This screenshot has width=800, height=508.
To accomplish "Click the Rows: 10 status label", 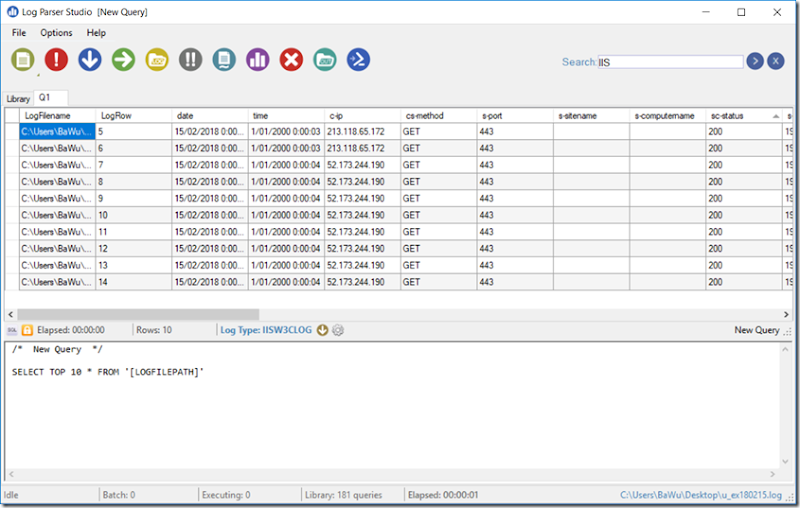I will click(x=154, y=330).
